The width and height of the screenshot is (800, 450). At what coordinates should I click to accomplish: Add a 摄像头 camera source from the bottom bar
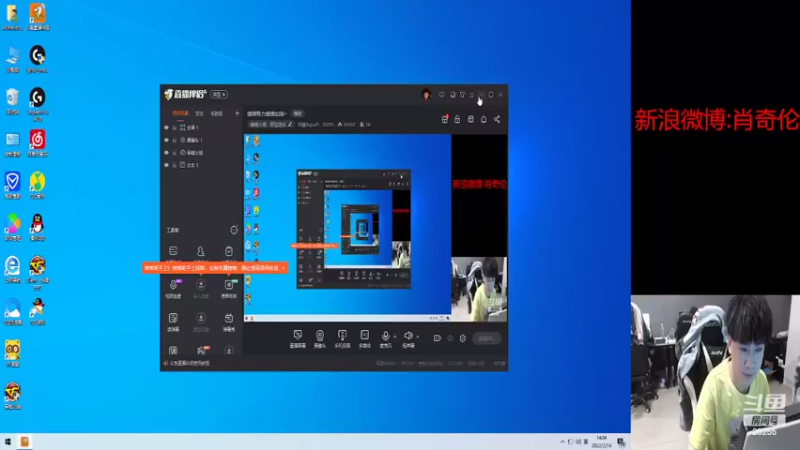pos(320,339)
